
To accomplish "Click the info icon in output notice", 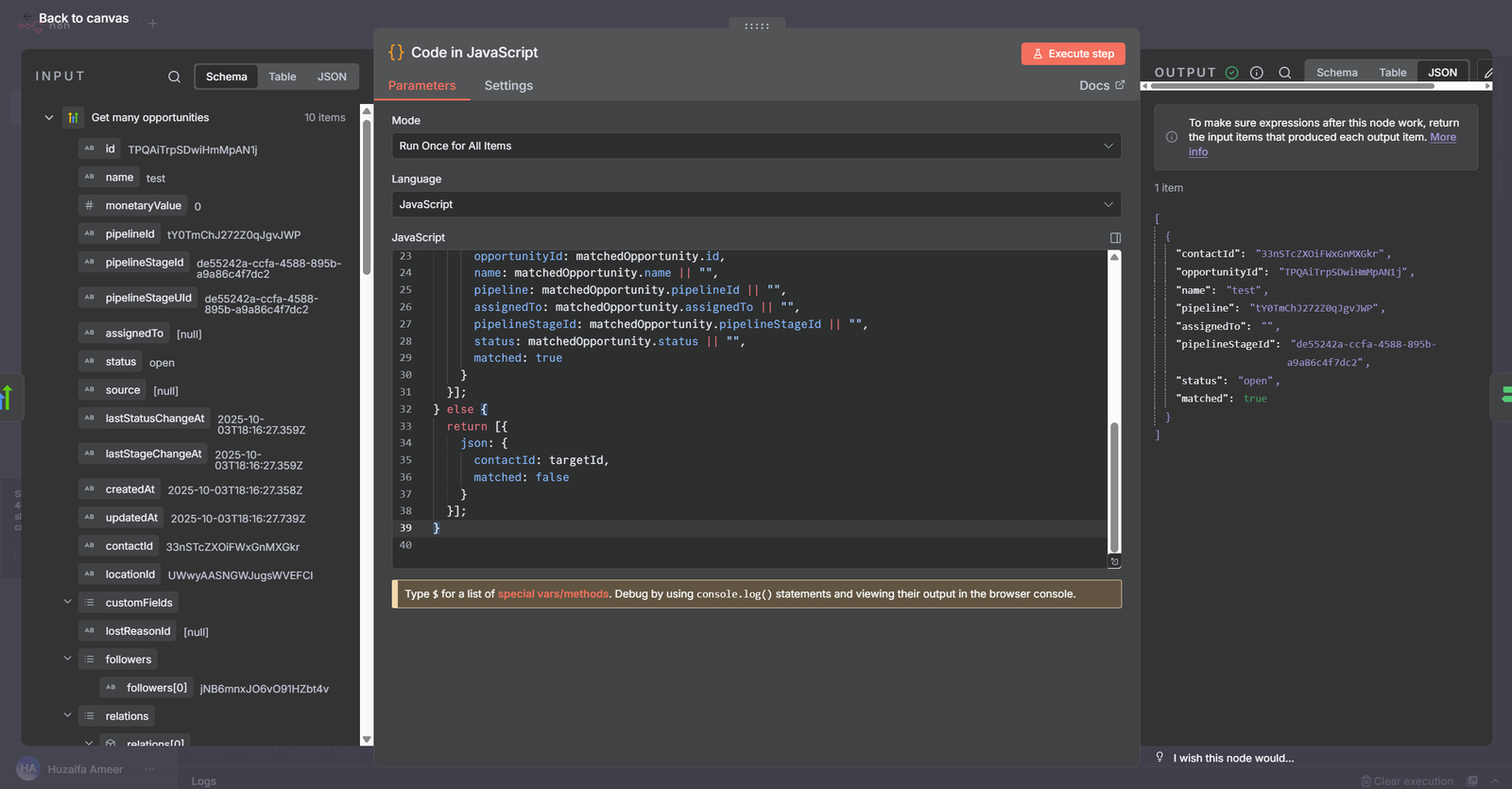I will [x=1172, y=137].
